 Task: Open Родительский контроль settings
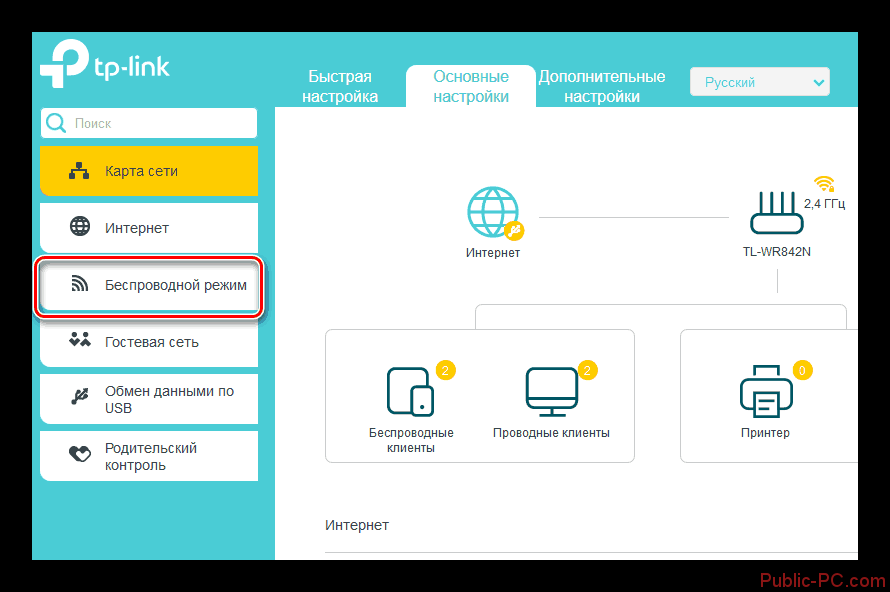[x=149, y=456]
